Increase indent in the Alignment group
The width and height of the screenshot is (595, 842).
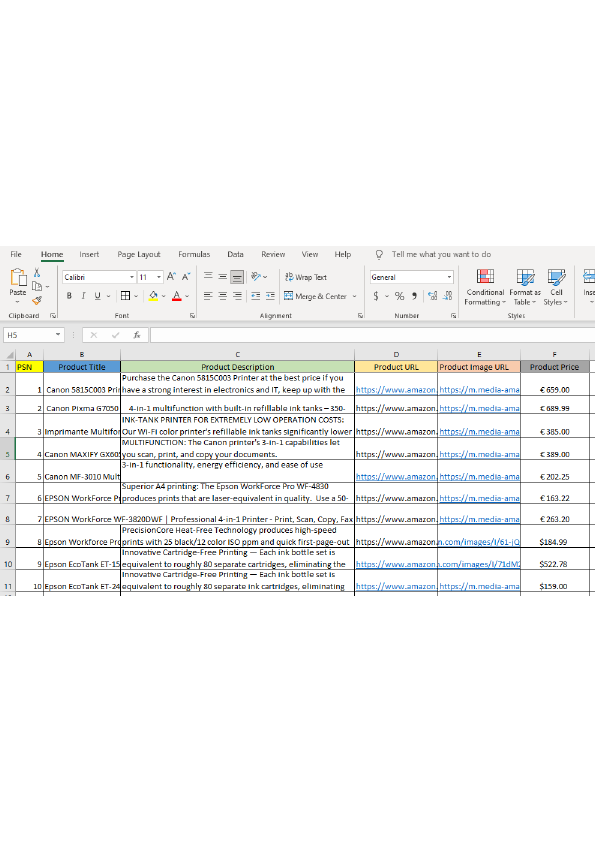tap(270, 296)
